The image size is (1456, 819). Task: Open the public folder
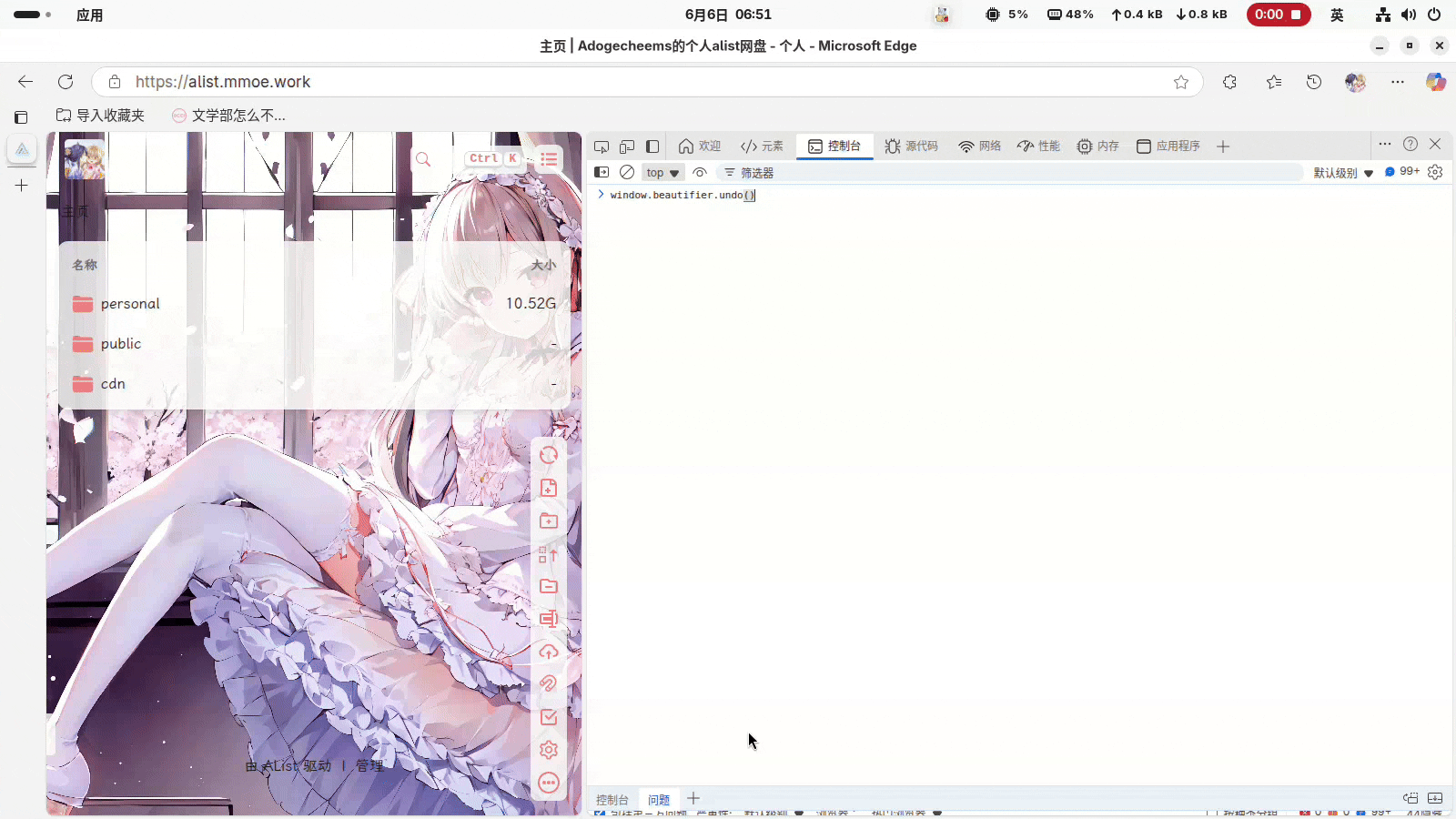[314, 344]
